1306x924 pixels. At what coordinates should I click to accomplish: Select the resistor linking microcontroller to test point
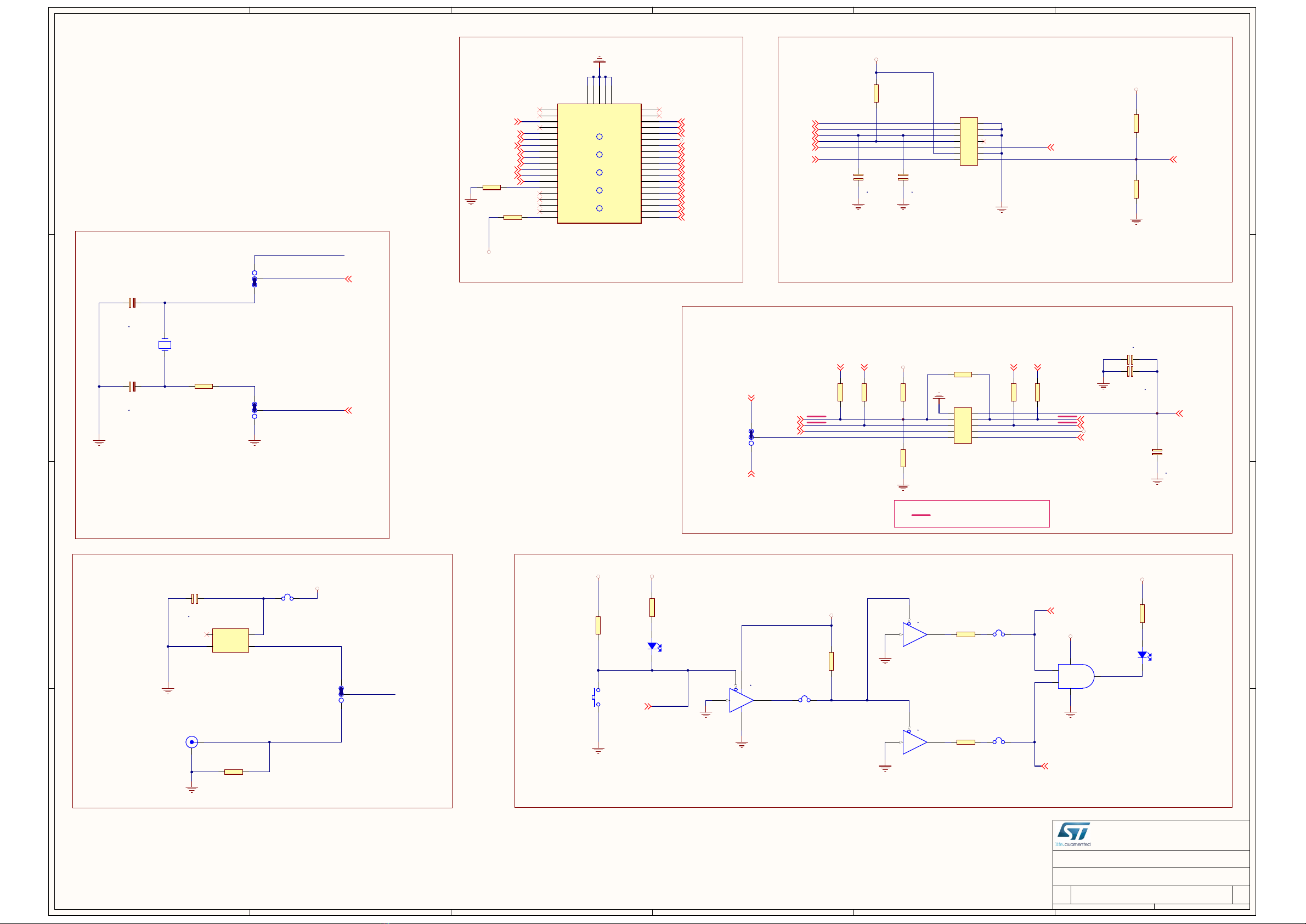513,217
